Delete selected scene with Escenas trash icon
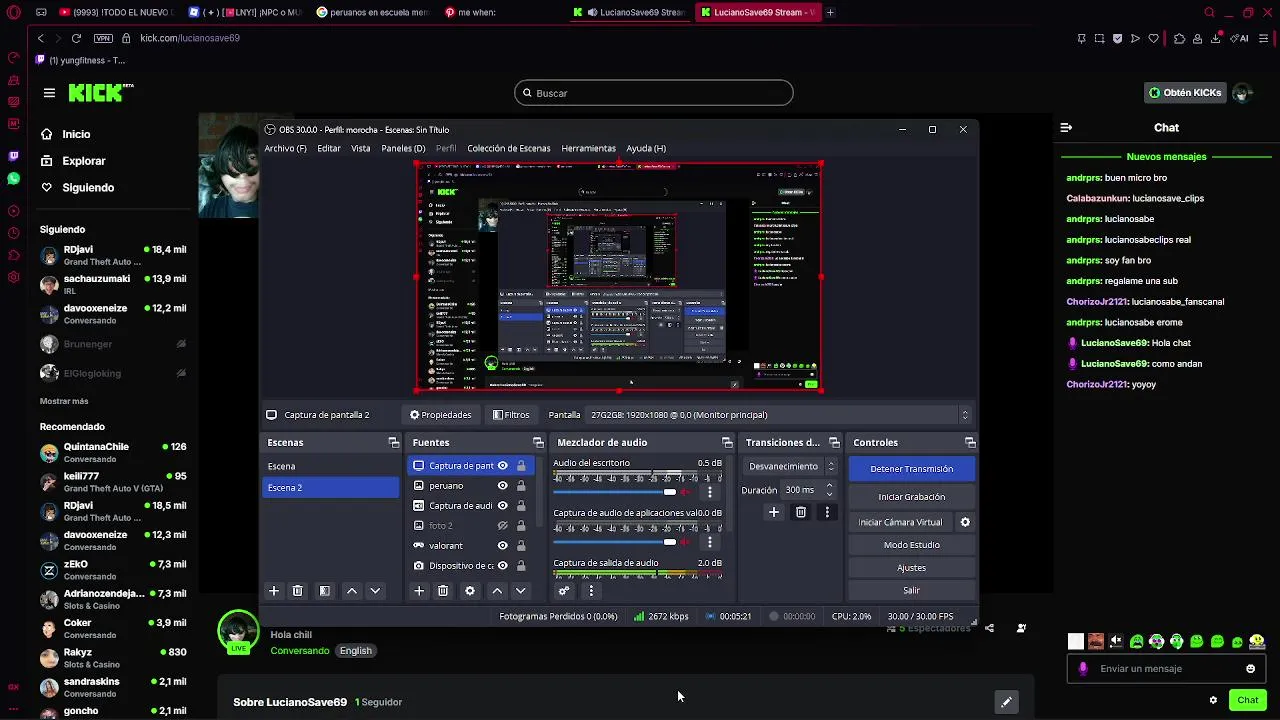The height and width of the screenshot is (720, 1280). click(x=297, y=591)
